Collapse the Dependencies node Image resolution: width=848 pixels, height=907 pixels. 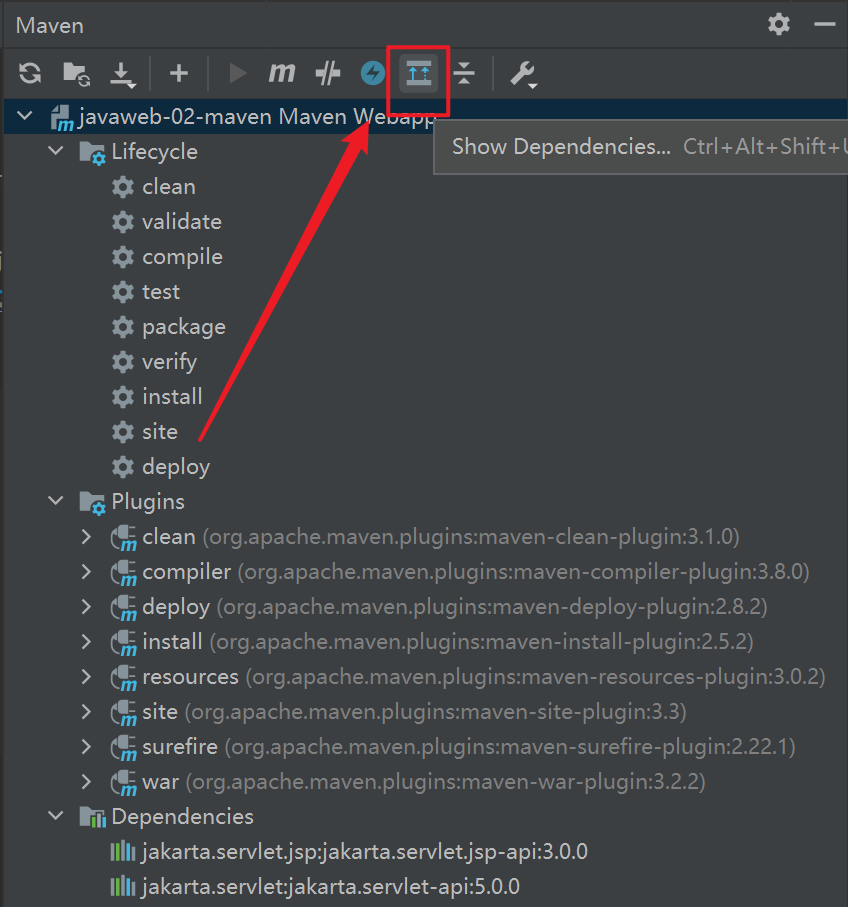[x=56, y=816]
